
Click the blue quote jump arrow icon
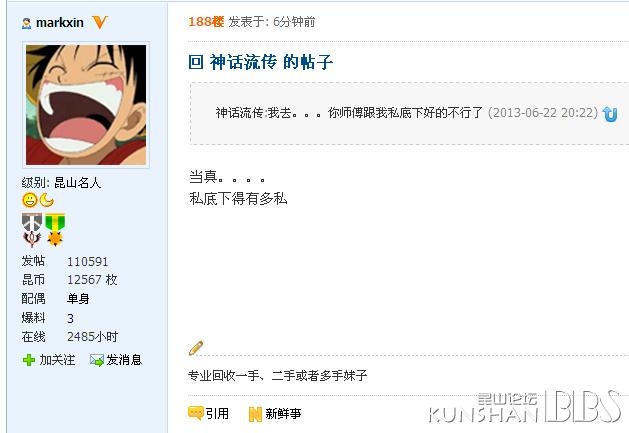pyautogui.click(x=610, y=114)
